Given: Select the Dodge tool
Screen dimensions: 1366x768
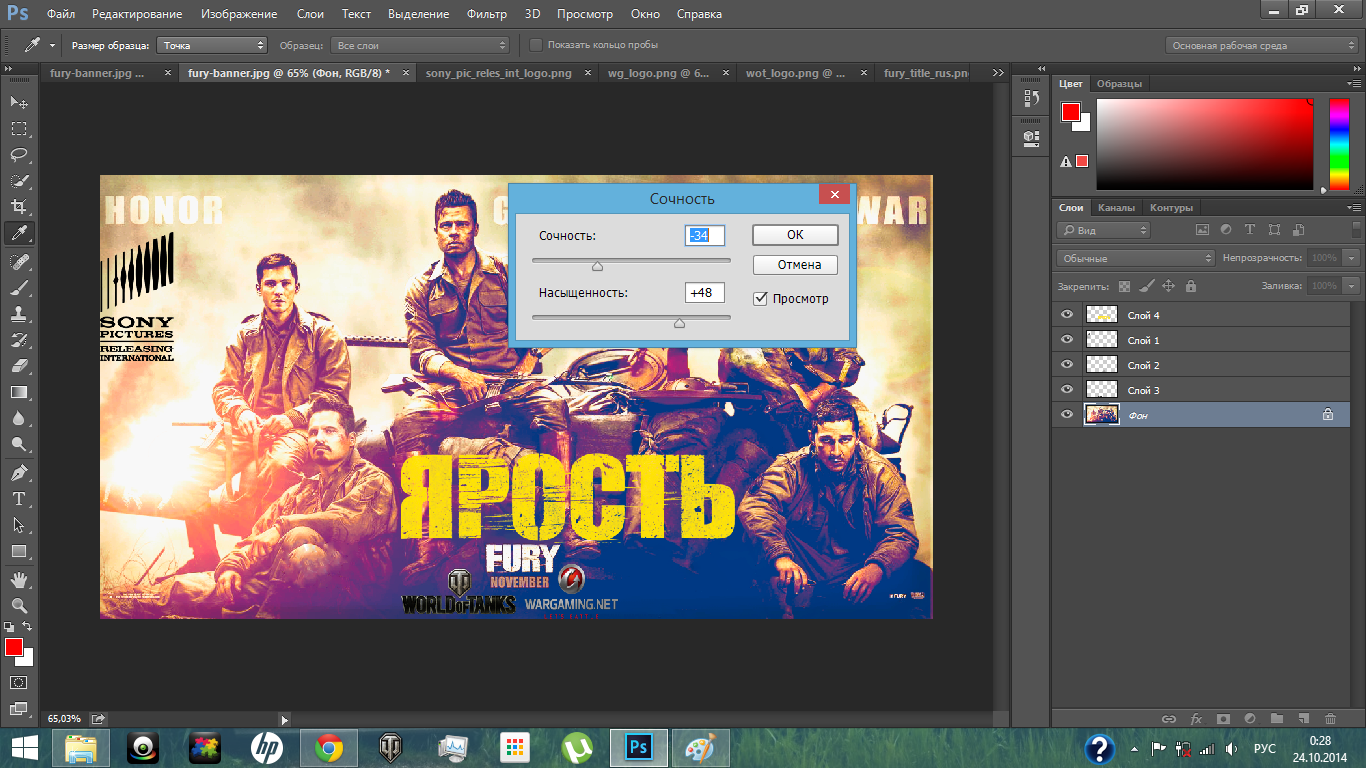Looking at the screenshot, I should click(19, 444).
